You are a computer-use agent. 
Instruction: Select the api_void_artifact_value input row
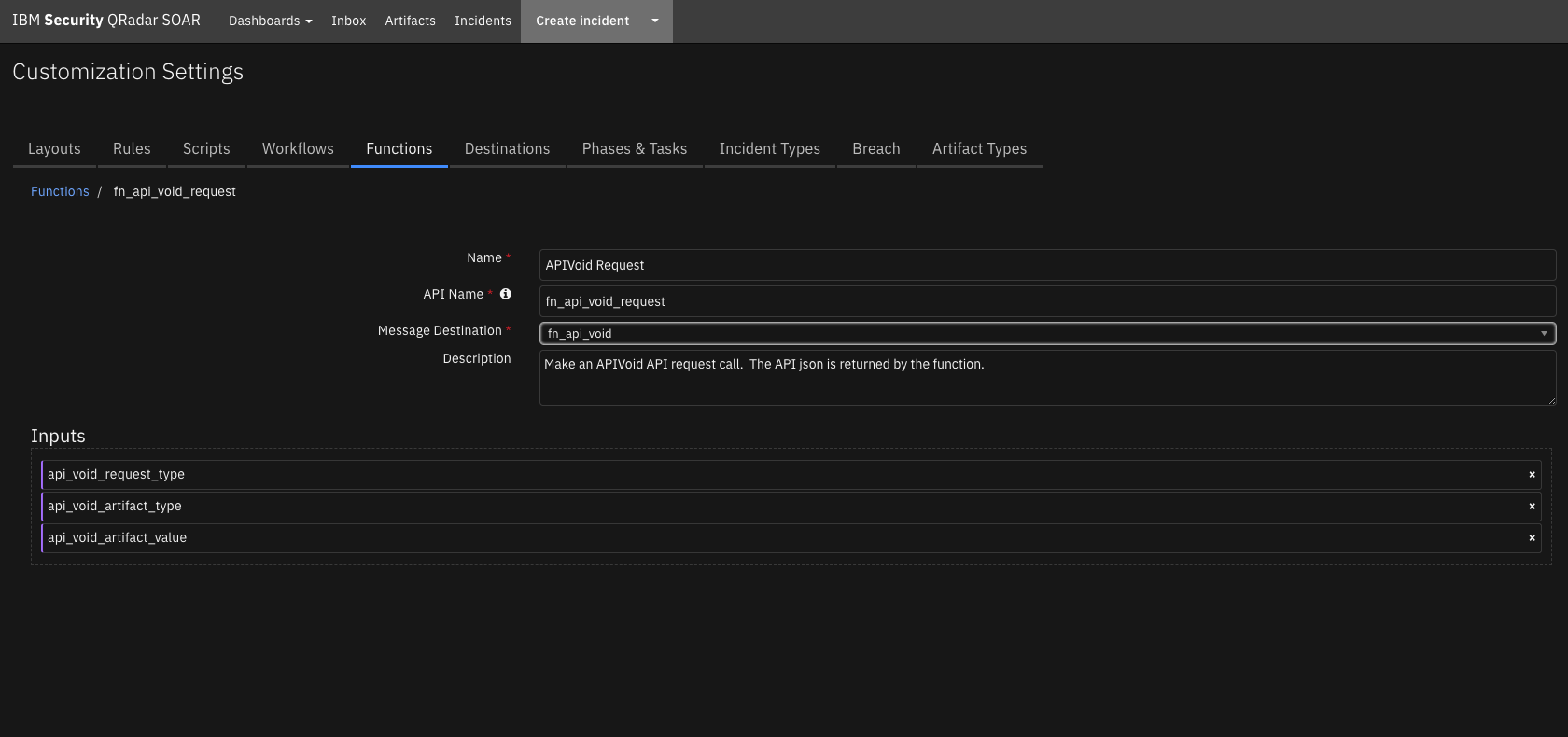point(791,538)
